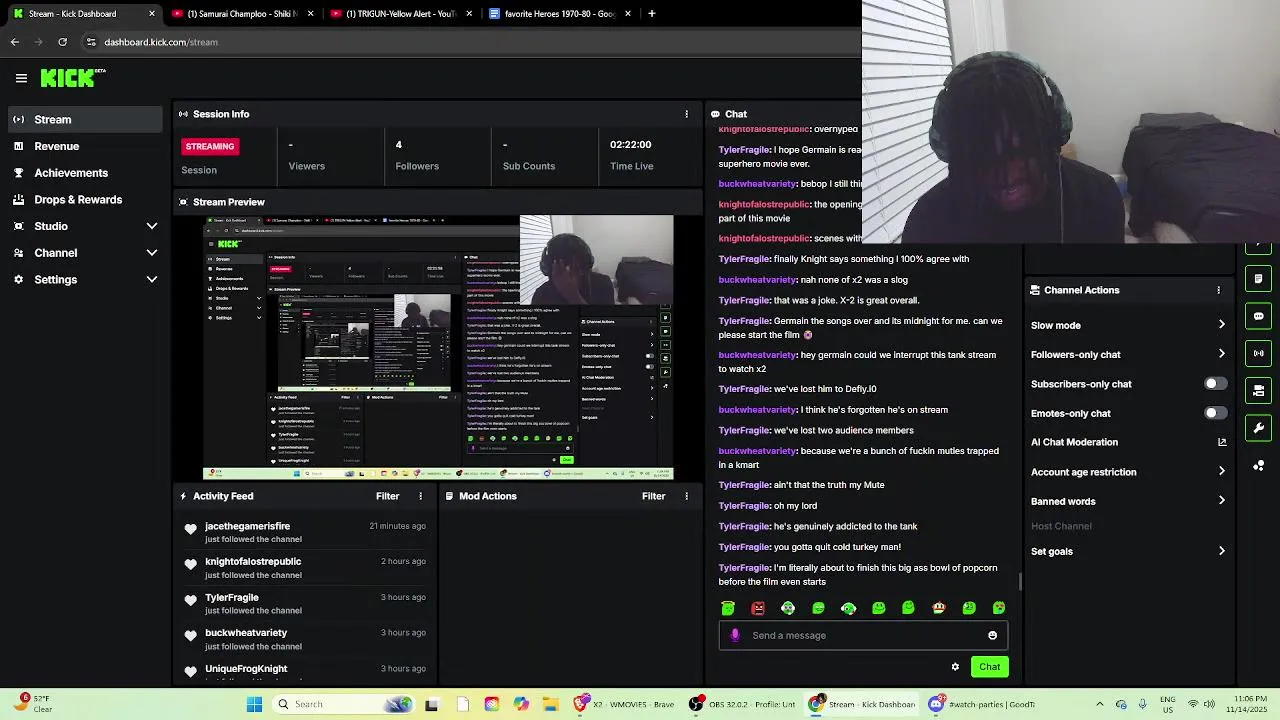Image resolution: width=1280 pixels, height=720 pixels.
Task: Open Windows Start menu
Action: [x=254, y=704]
